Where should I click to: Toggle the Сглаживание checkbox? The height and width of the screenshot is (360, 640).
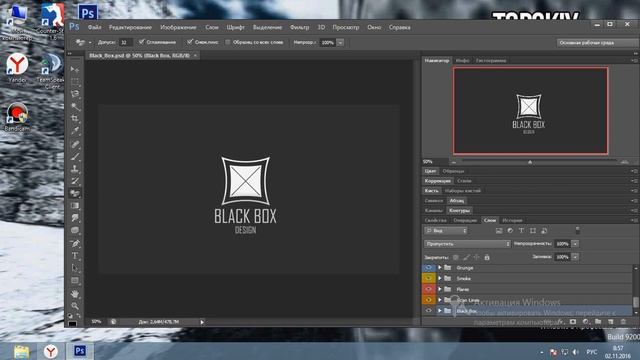point(141,42)
